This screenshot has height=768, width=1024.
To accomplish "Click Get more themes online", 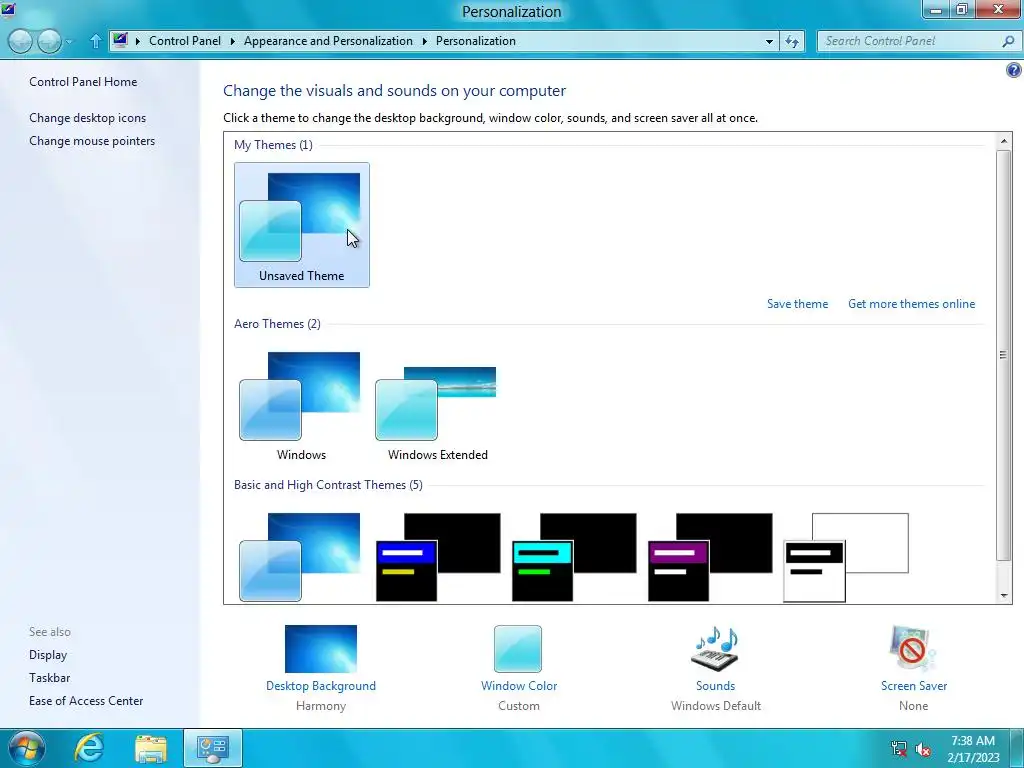I will tap(911, 304).
